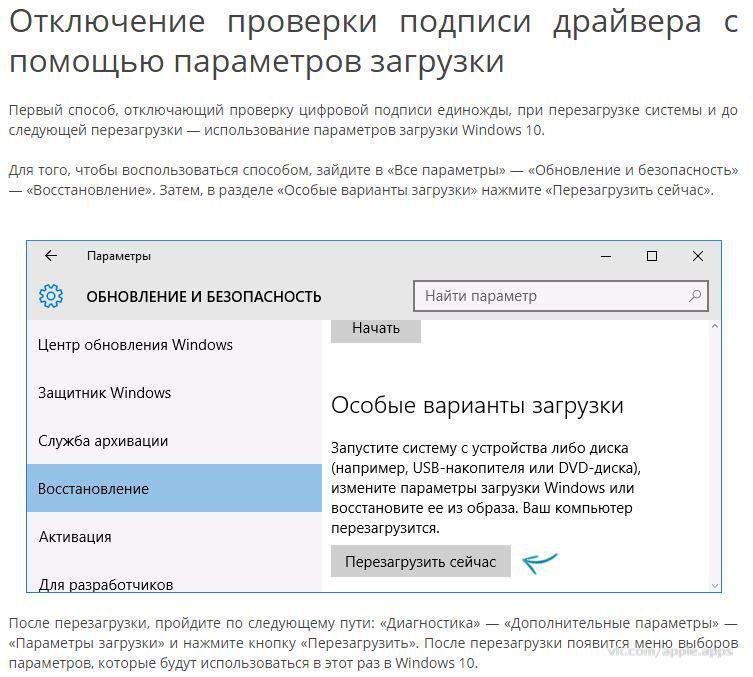Minimize the Параметры window
The height and width of the screenshot is (677, 753).
click(605, 256)
